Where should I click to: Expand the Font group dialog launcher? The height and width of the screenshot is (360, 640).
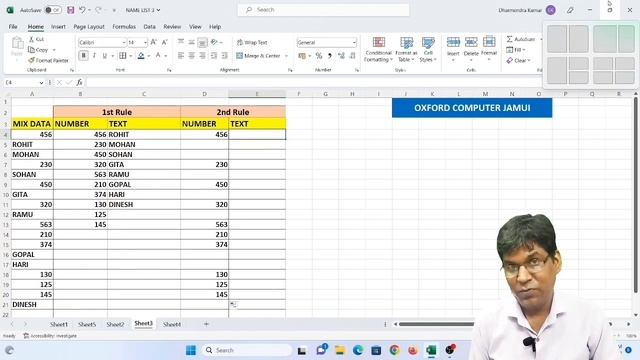coord(169,70)
